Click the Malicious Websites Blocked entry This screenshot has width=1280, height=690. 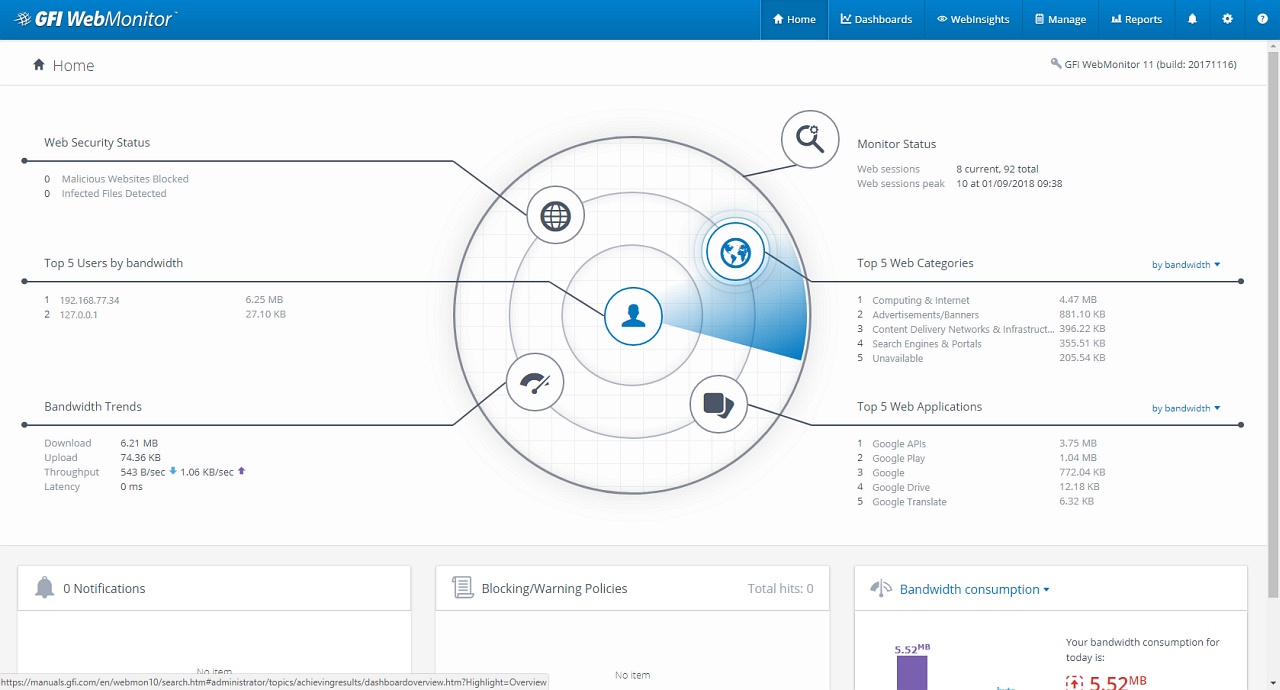click(125, 179)
